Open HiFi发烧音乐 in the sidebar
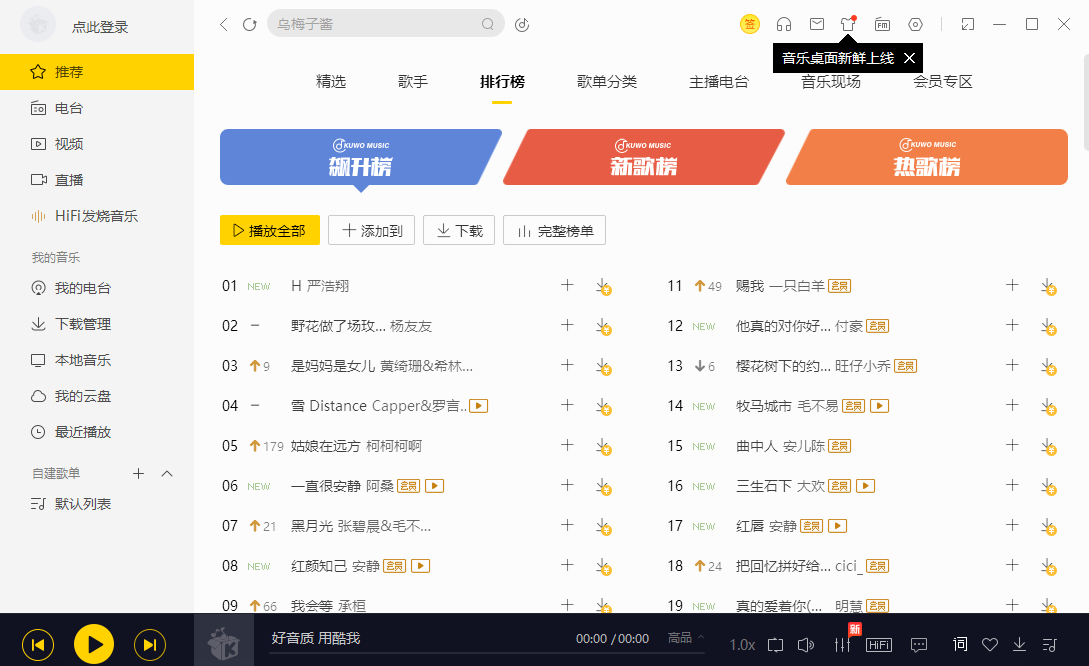The width and height of the screenshot is (1089, 666). pos(97,216)
